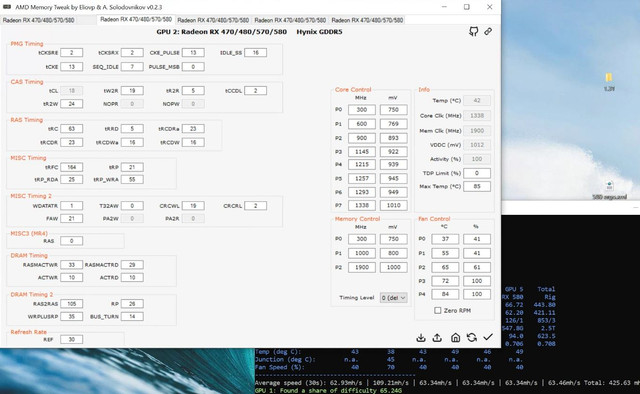640x394 pixels.
Task: Click the tRCDRa input field
Action: click(193, 129)
